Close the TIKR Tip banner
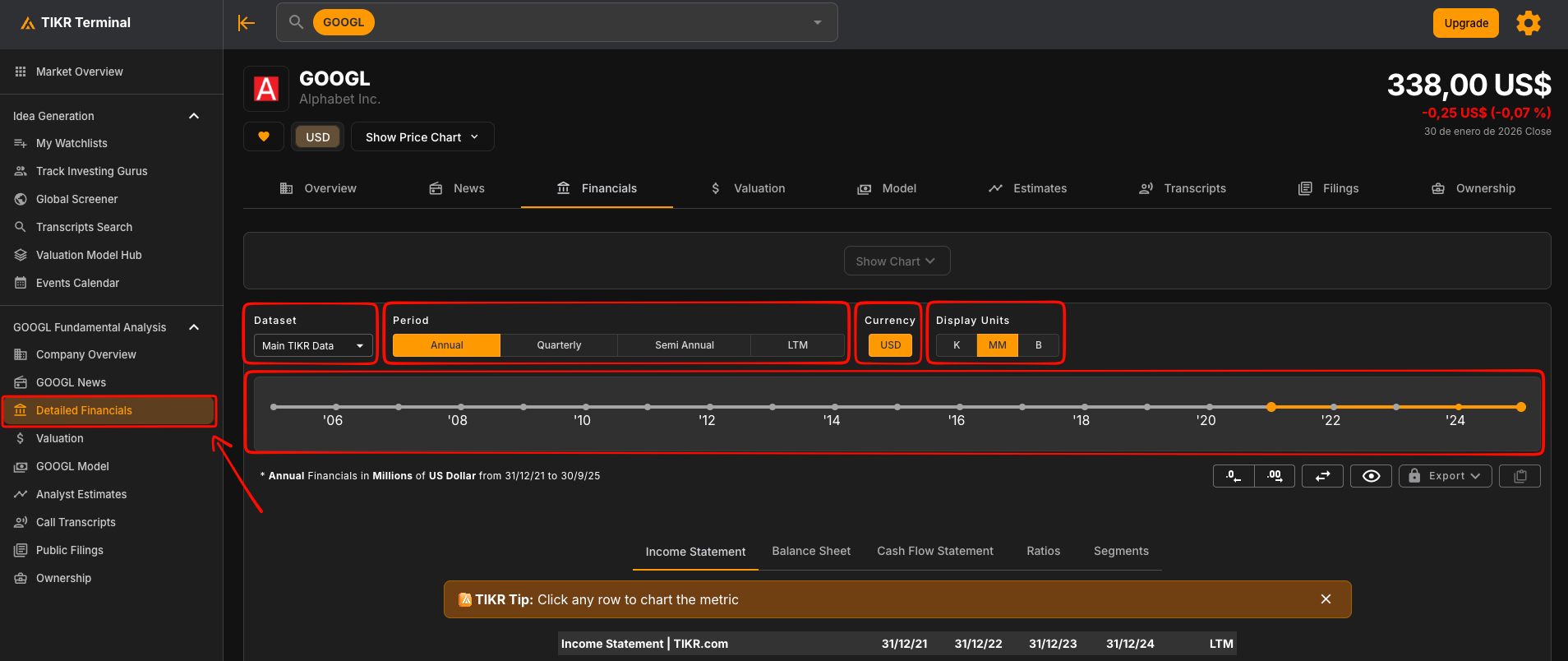The height and width of the screenshot is (661, 1568). (x=1326, y=599)
